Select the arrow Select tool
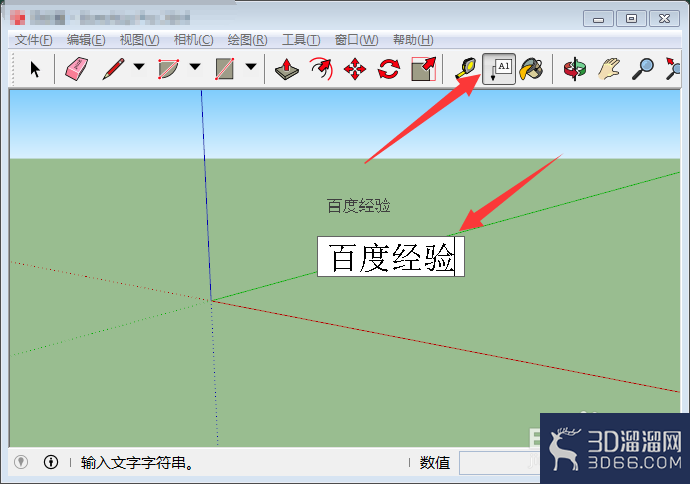This screenshot has height=484, width=690. pos(35,69)
